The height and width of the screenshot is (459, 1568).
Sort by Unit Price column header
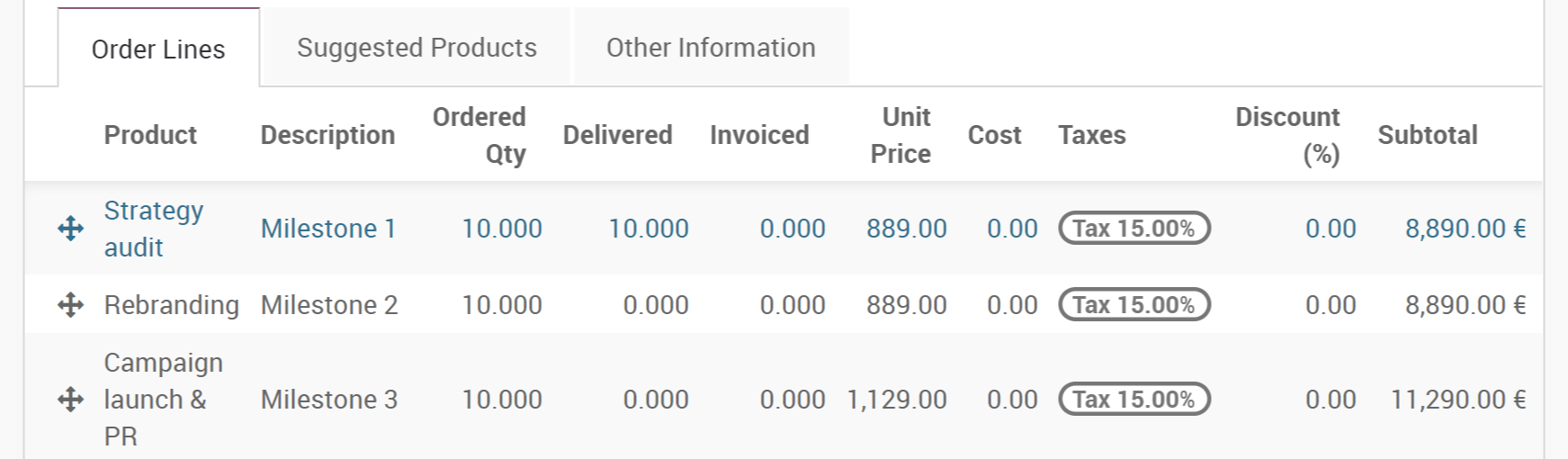tap(901, 135)
